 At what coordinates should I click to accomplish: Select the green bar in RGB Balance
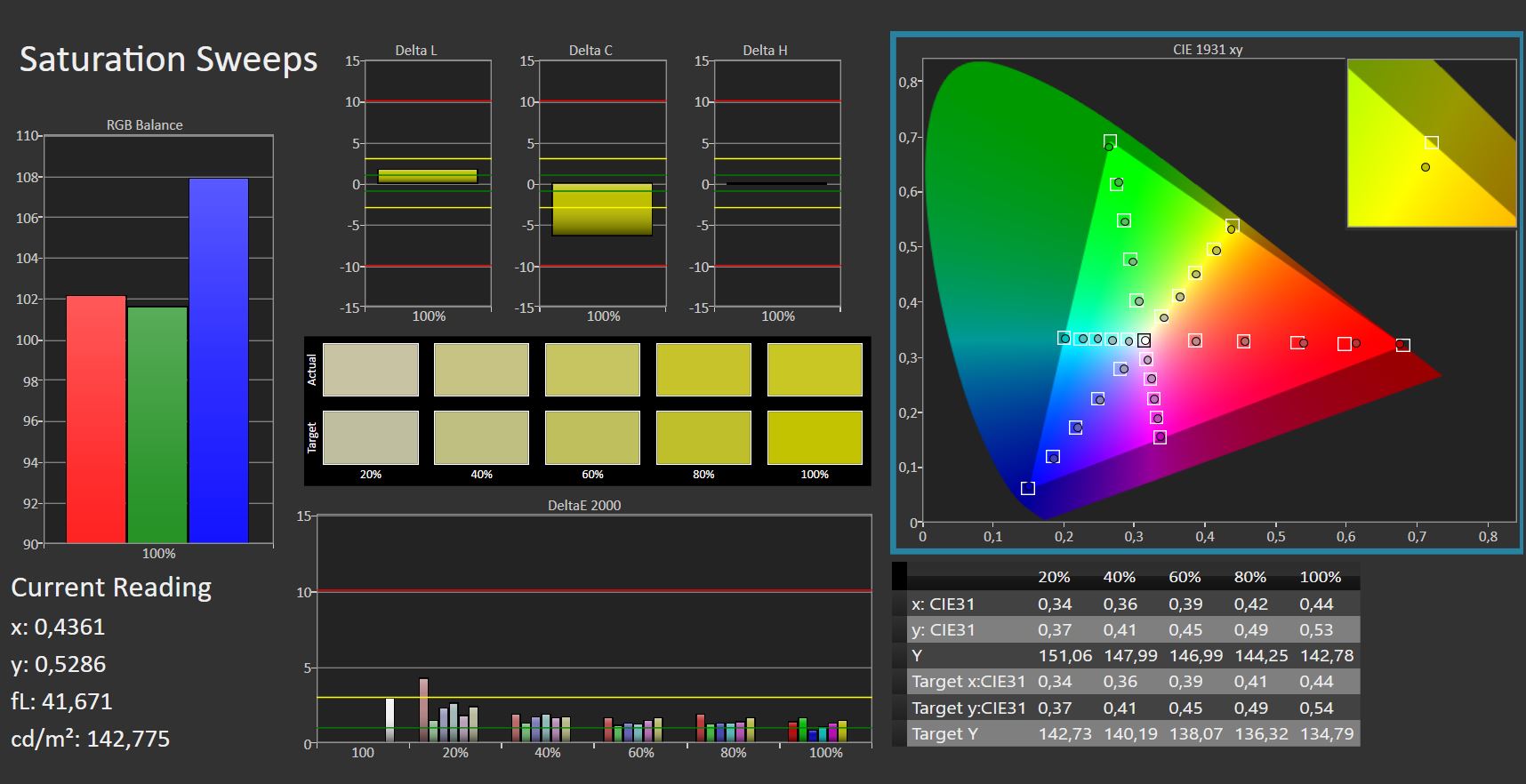pos(157,424)
